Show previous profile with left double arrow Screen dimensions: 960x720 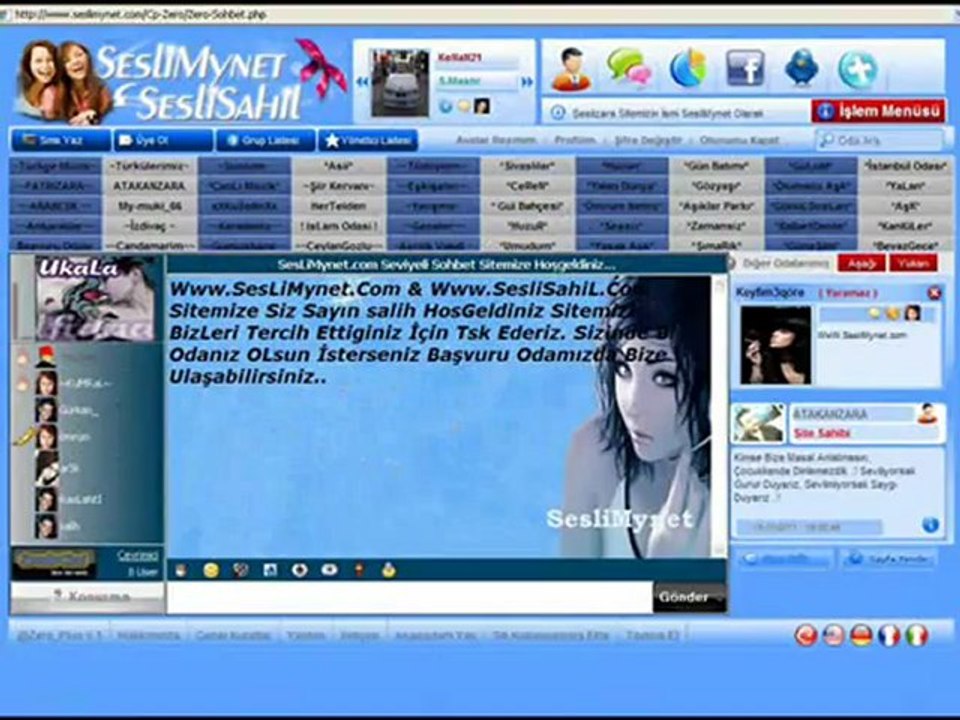tap(362, 81)
